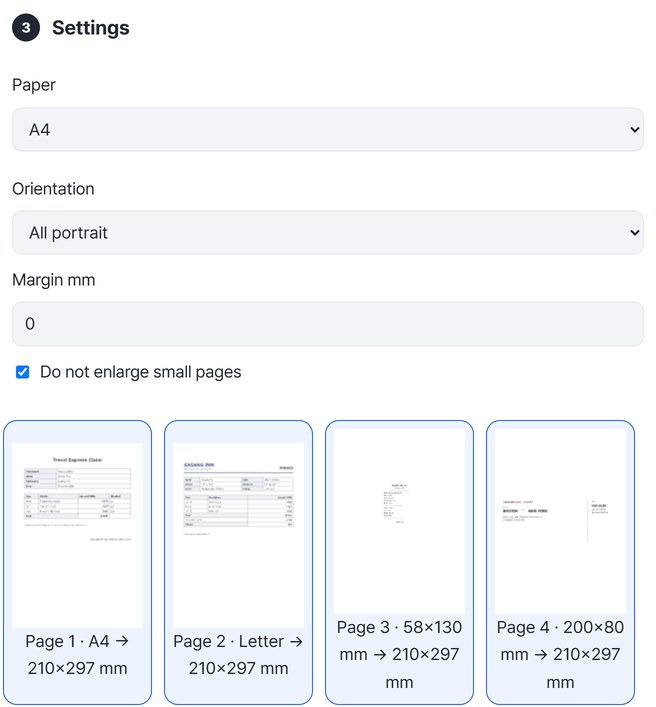Select the Page 3 58×130 mm preview thumbnail
The image size is (656, 707).
pos(399,521)
